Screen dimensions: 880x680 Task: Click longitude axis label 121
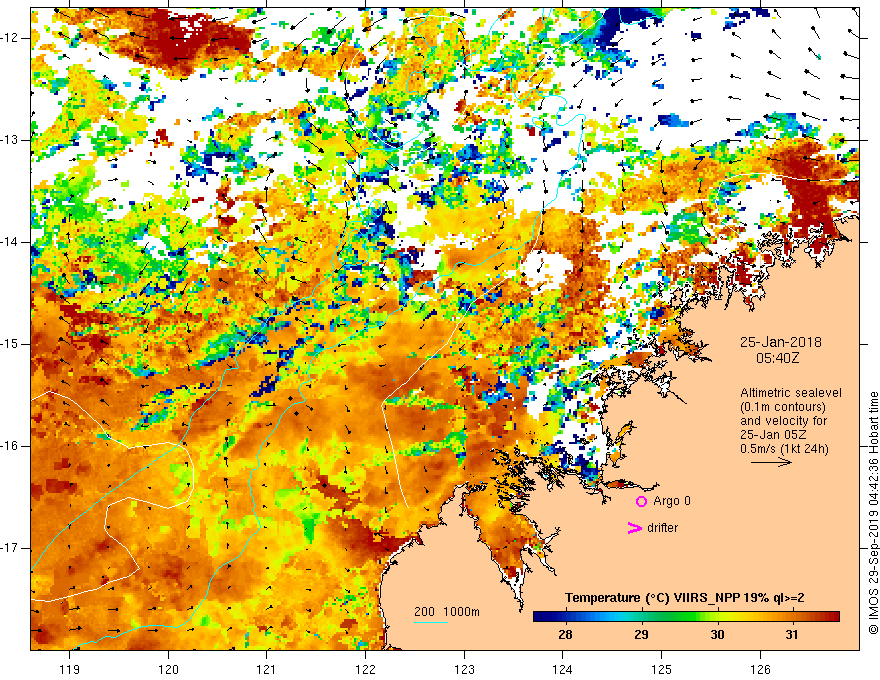click(x=267, y=669)
